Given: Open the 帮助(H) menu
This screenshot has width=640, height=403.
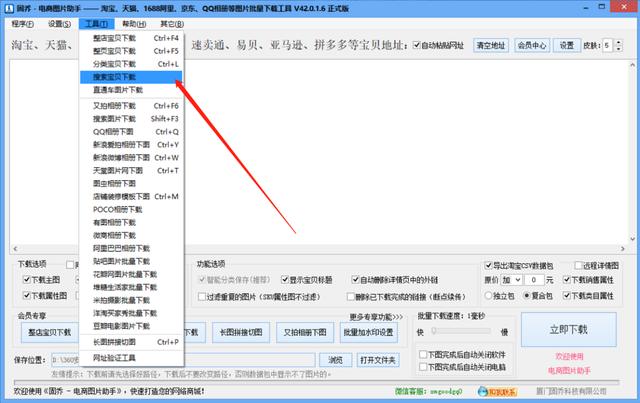Looking at the screenshot, I should coord(134,24).
